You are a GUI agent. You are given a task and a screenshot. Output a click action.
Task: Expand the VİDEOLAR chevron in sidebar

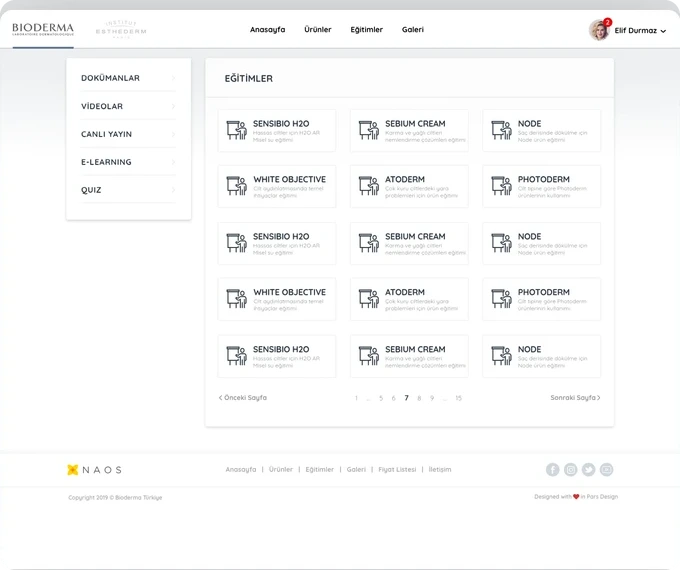pyautogui.click(x=173, y=106)
